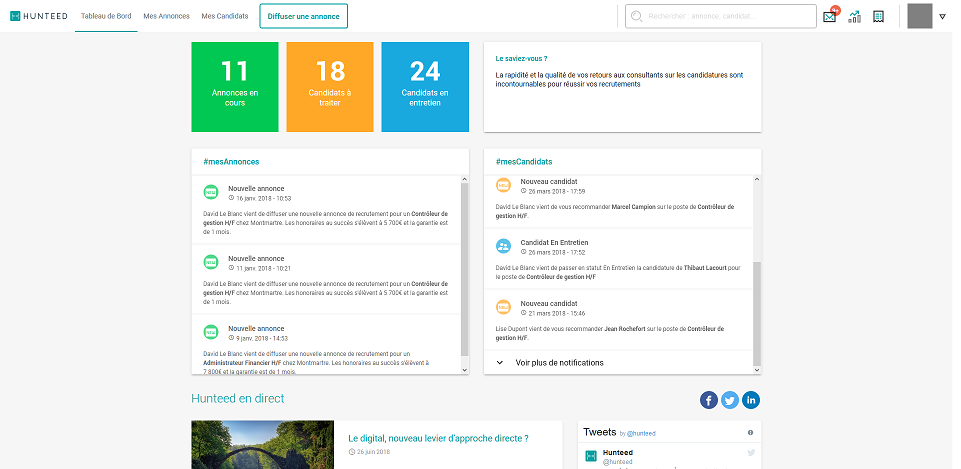The height and width of the screenshot is (469, 961).
Task: Click the Tweets widget info icon
Action: point(750,433)
